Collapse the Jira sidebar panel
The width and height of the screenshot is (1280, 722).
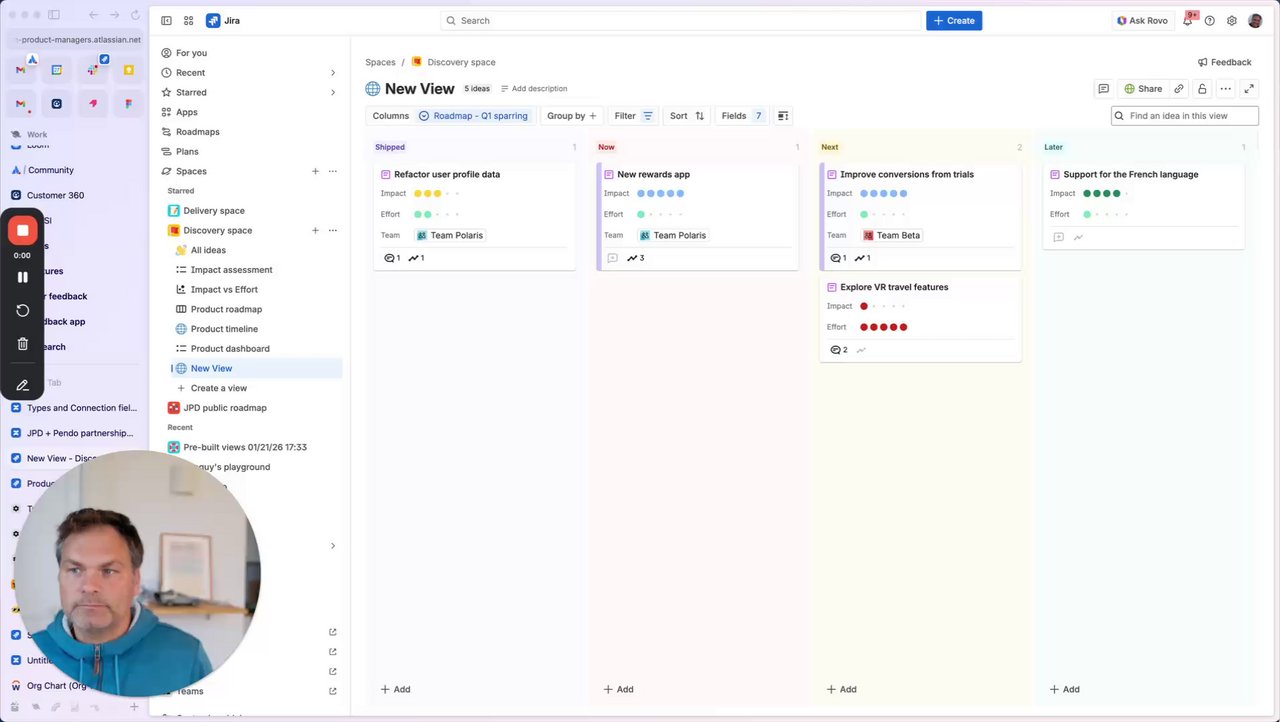[x=166, y=21]
